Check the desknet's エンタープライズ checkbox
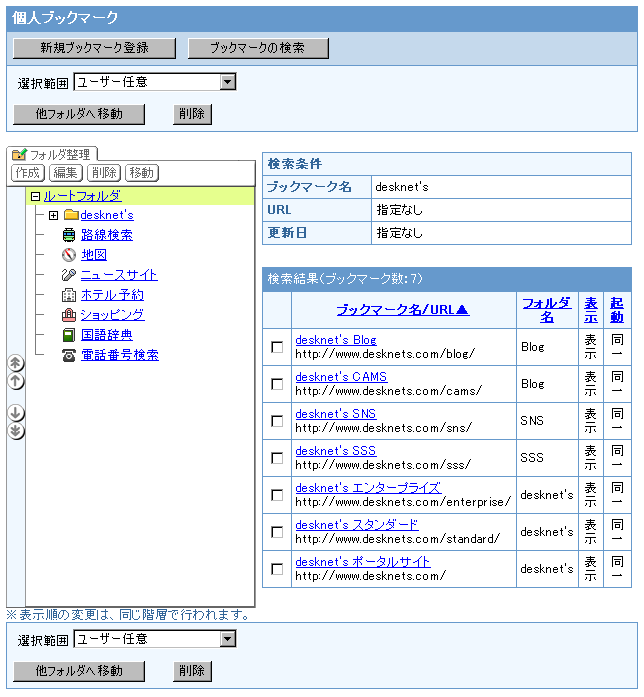The height and width of the screenshot is (697, 644). (277, 495)
